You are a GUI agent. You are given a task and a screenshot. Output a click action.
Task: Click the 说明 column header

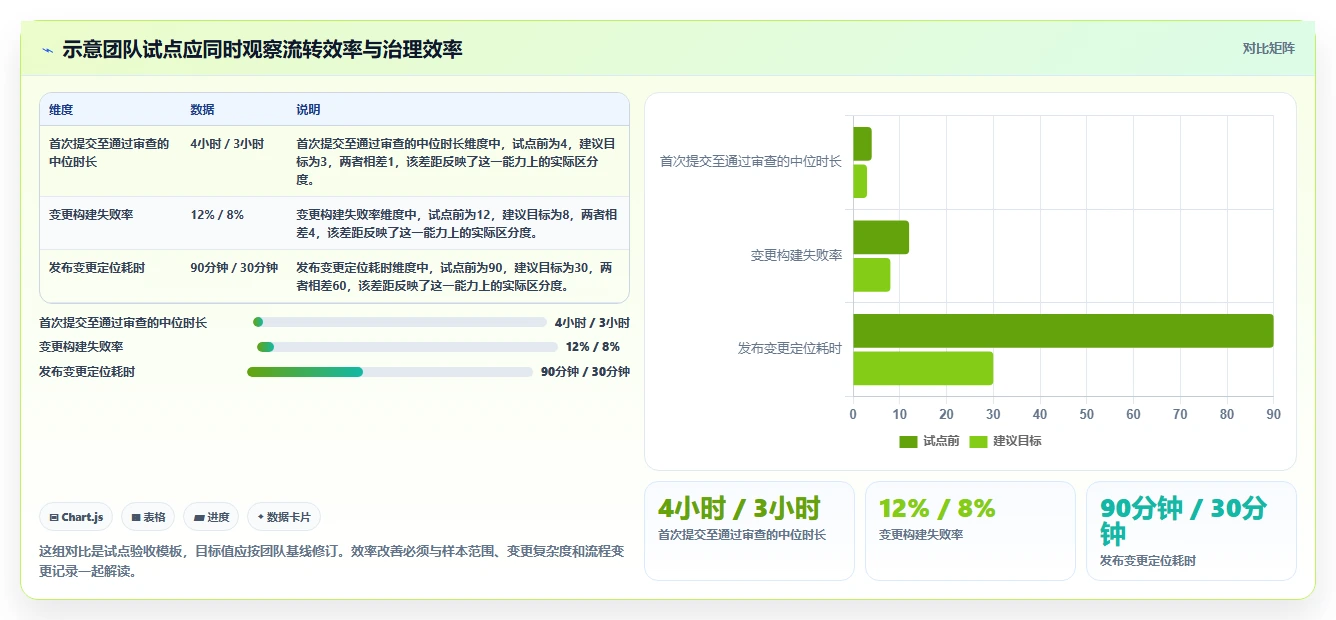pyautogui.click(x=308, y=109)
